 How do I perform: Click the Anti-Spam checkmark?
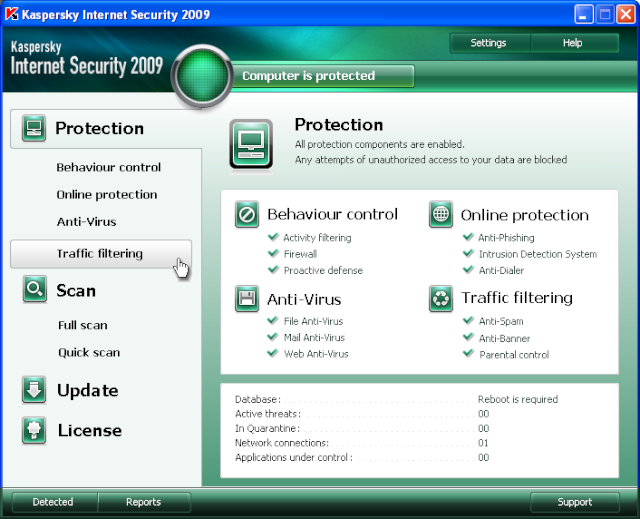tap(468, 320)
